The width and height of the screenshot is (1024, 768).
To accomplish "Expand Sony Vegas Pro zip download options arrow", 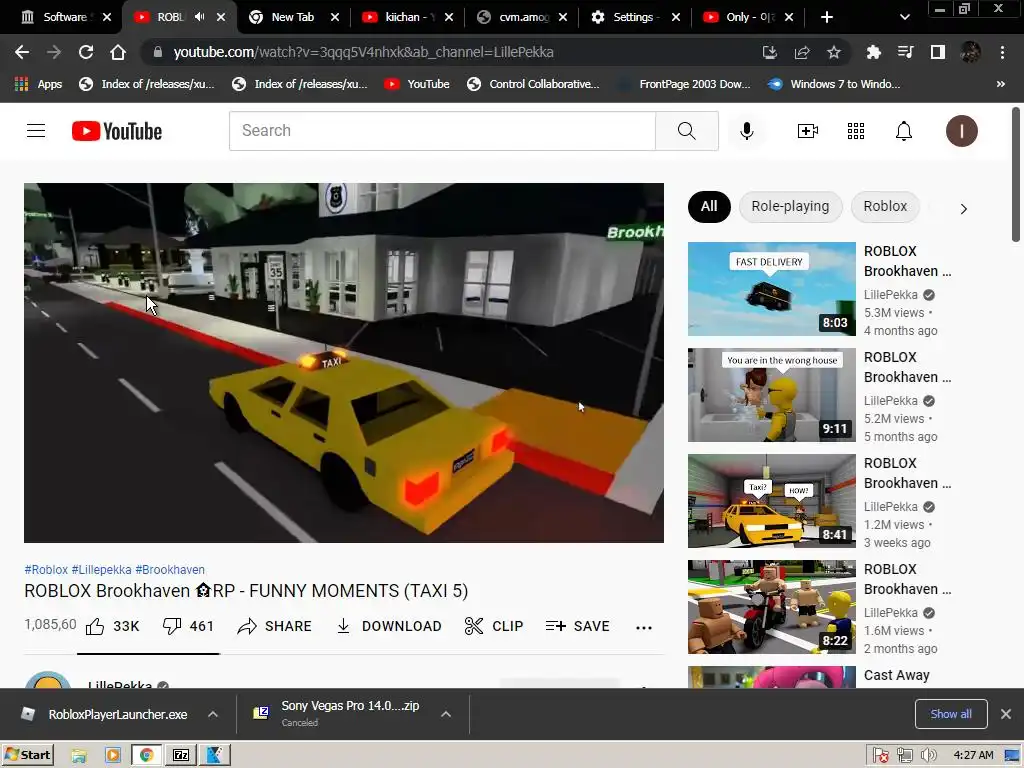I will click(x=446, y=714).
